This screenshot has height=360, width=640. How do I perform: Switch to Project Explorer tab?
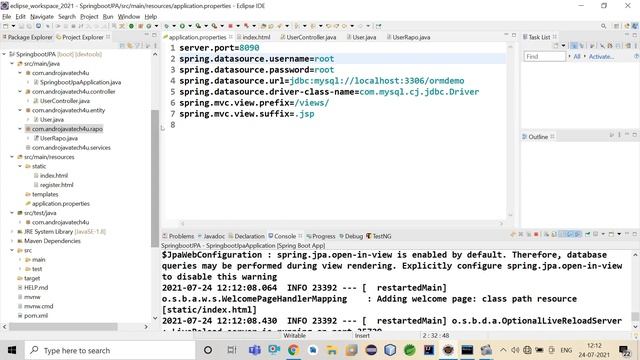click(83, 37)
